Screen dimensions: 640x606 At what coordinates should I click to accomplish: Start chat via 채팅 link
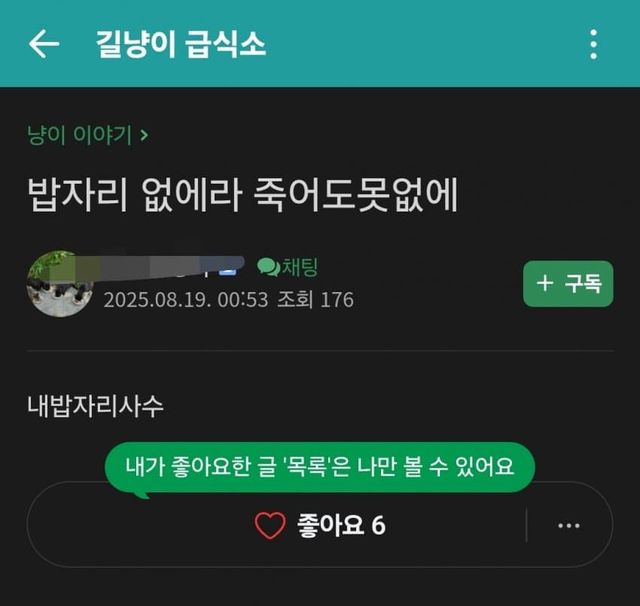[300, 267]
